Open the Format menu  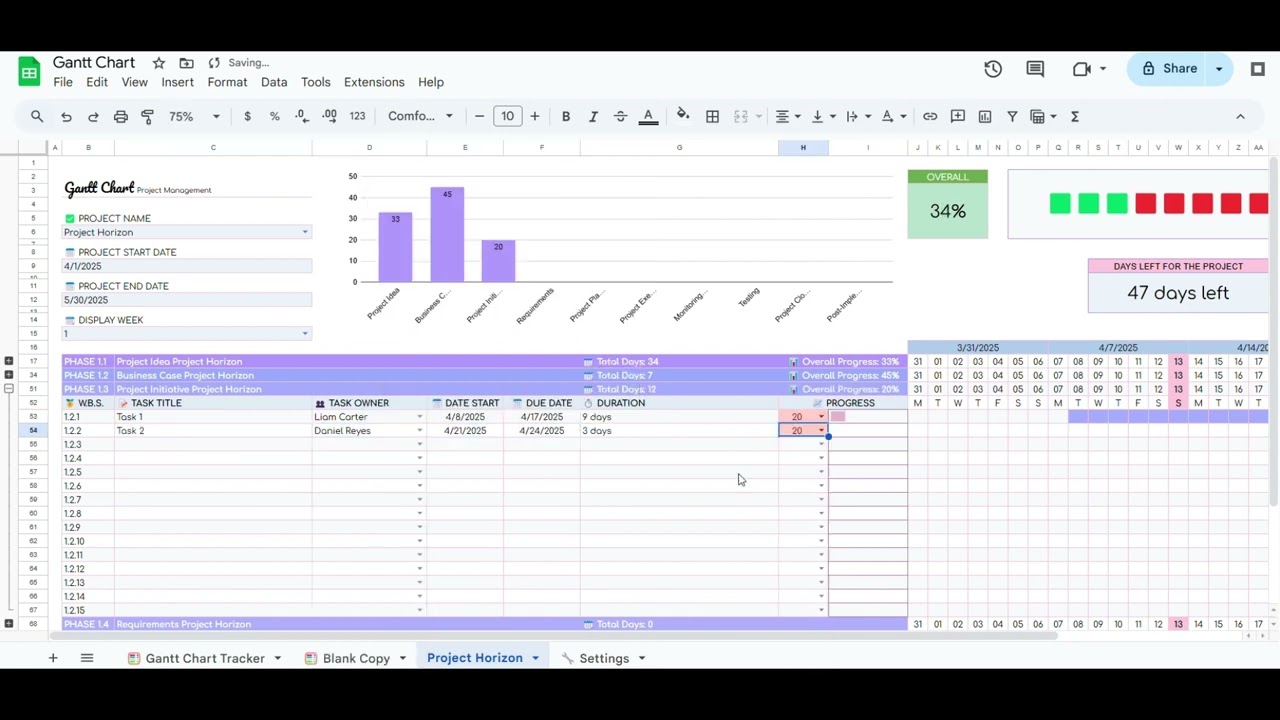tap(227, 82)
